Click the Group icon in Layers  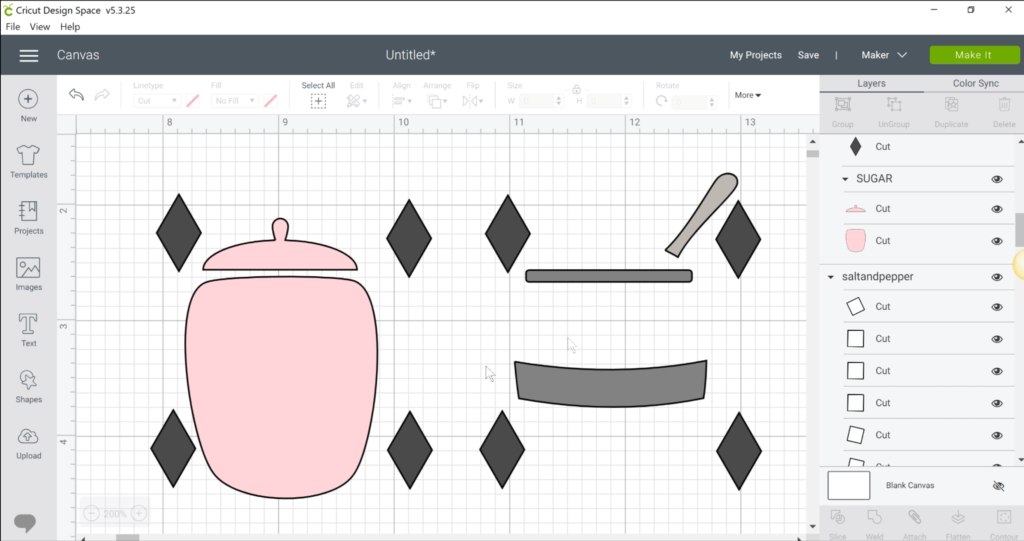point(842,104)
